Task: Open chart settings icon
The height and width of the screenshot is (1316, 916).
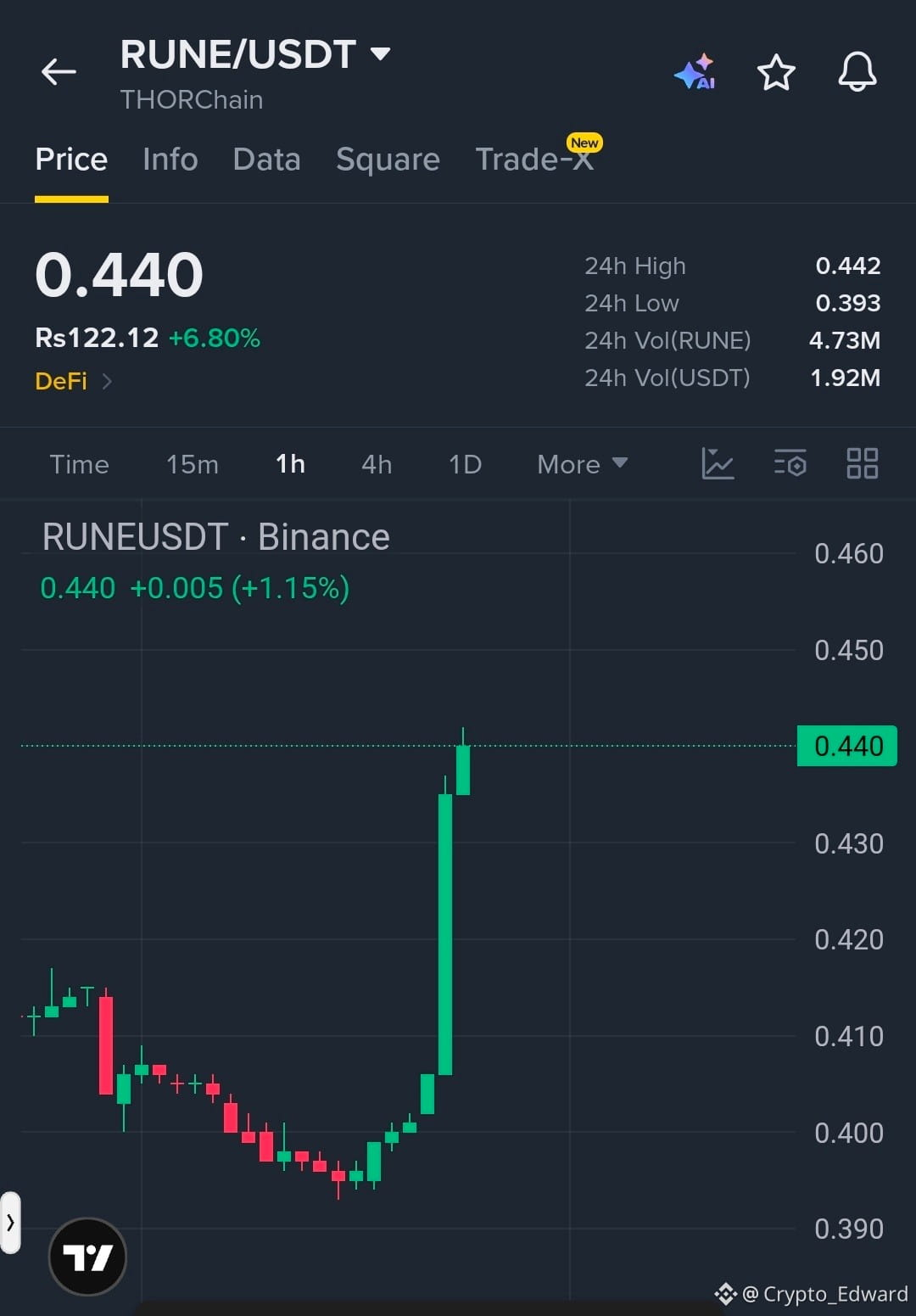Action: tap(790, 463)
